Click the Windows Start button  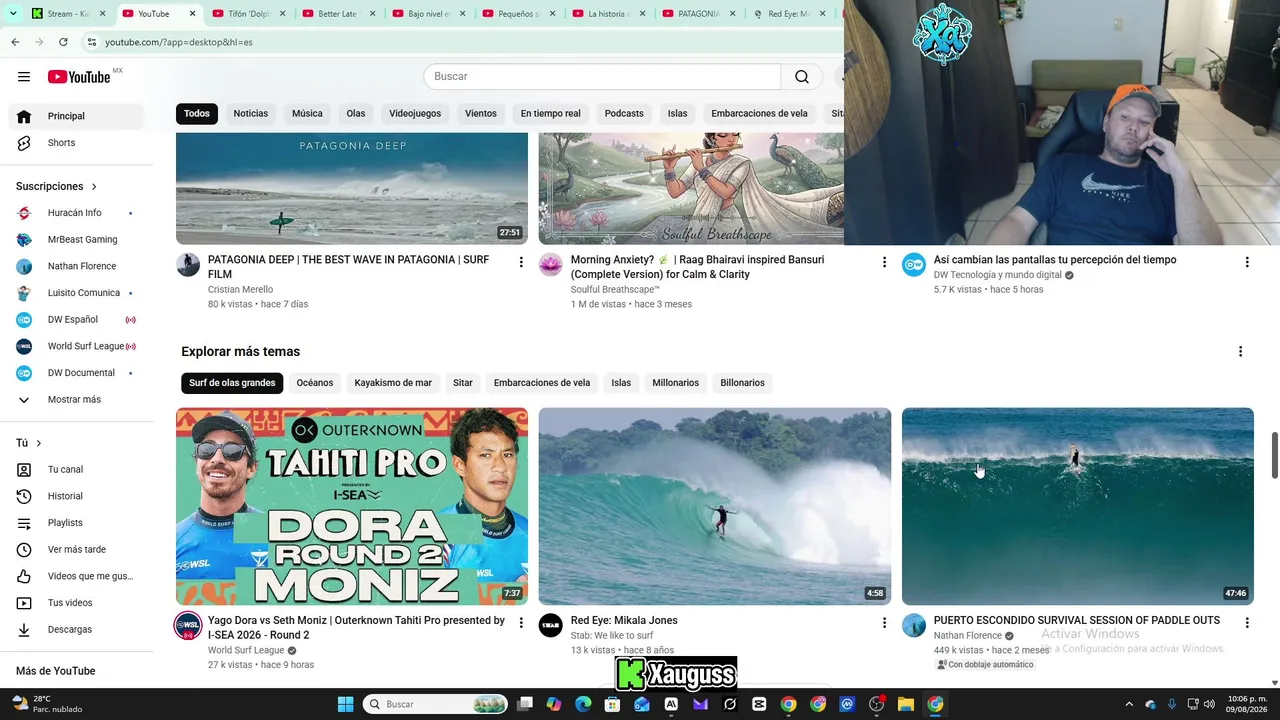(346, 704)
